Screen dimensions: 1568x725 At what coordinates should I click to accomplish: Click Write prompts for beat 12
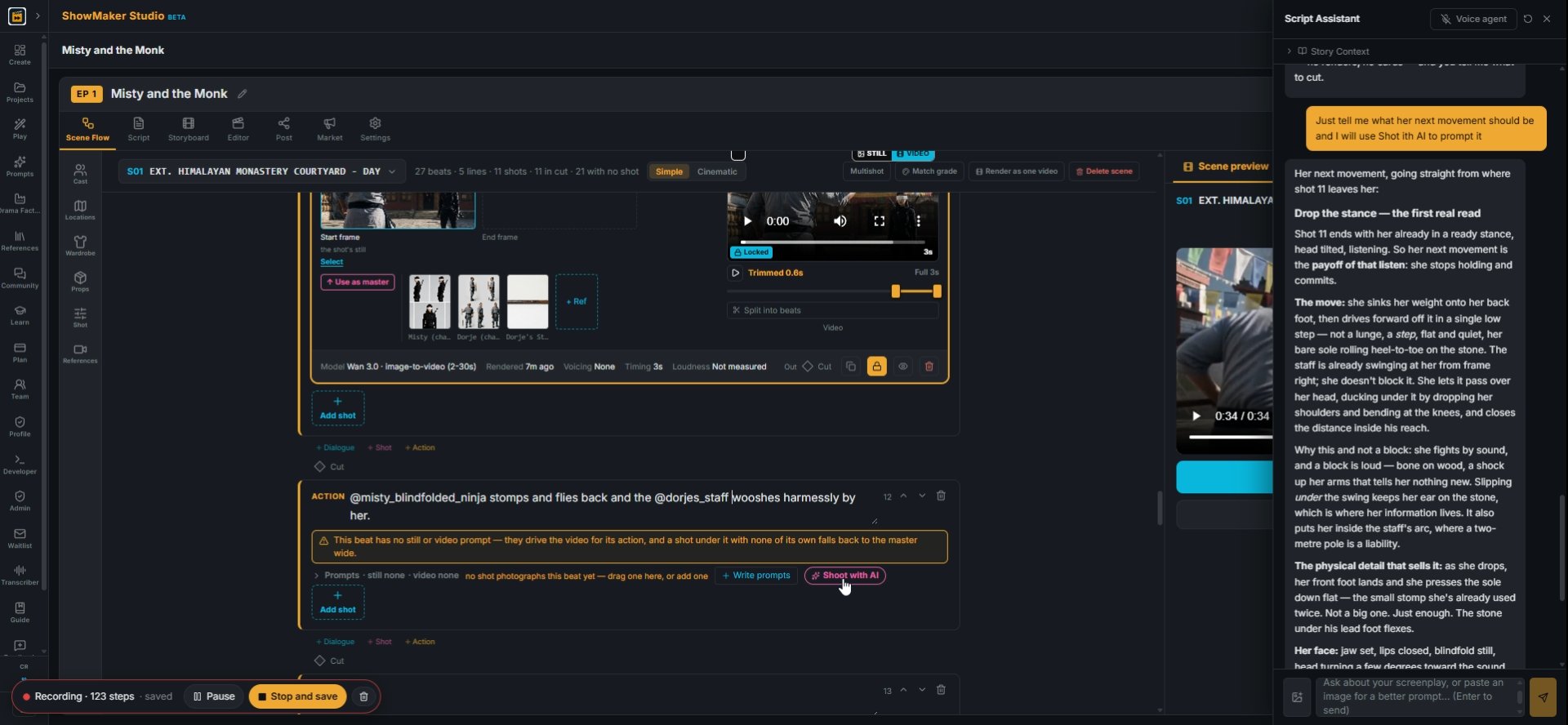756,576
